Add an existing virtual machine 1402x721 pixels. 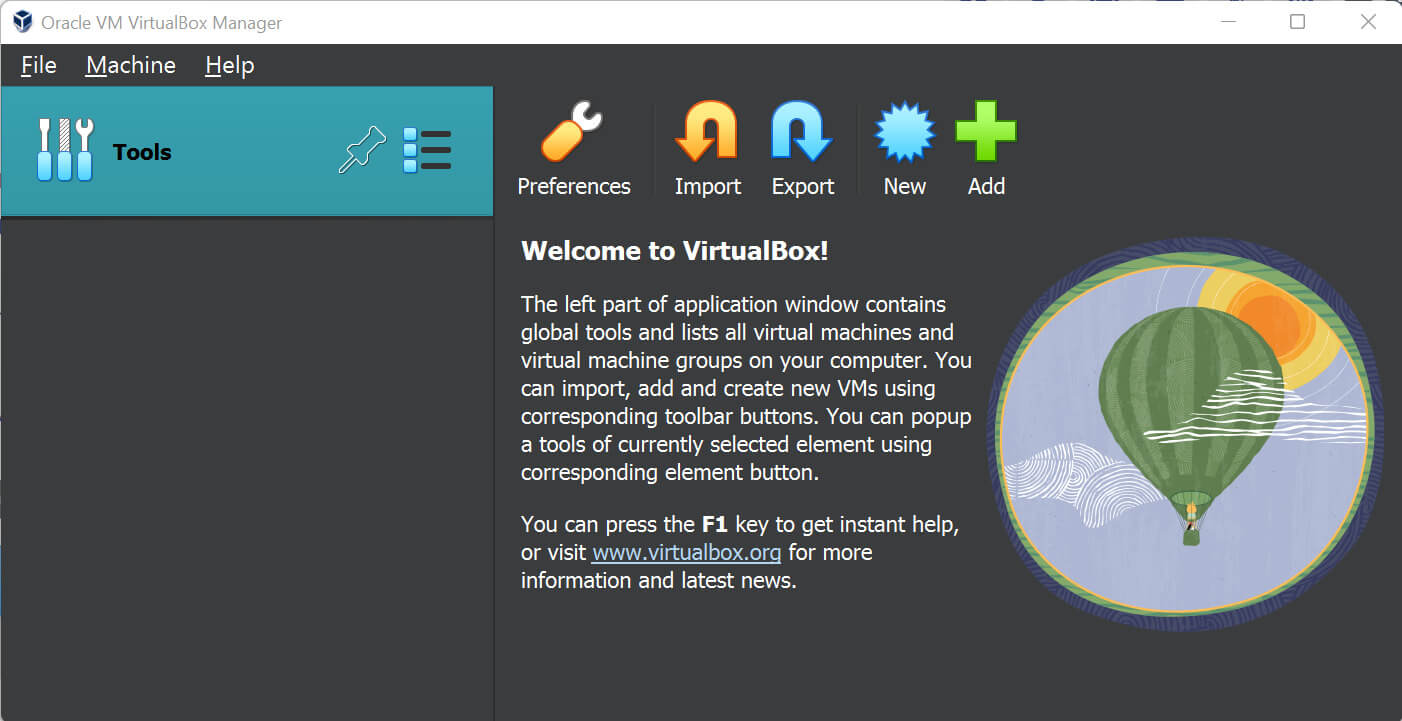click(x=986, y=130)
